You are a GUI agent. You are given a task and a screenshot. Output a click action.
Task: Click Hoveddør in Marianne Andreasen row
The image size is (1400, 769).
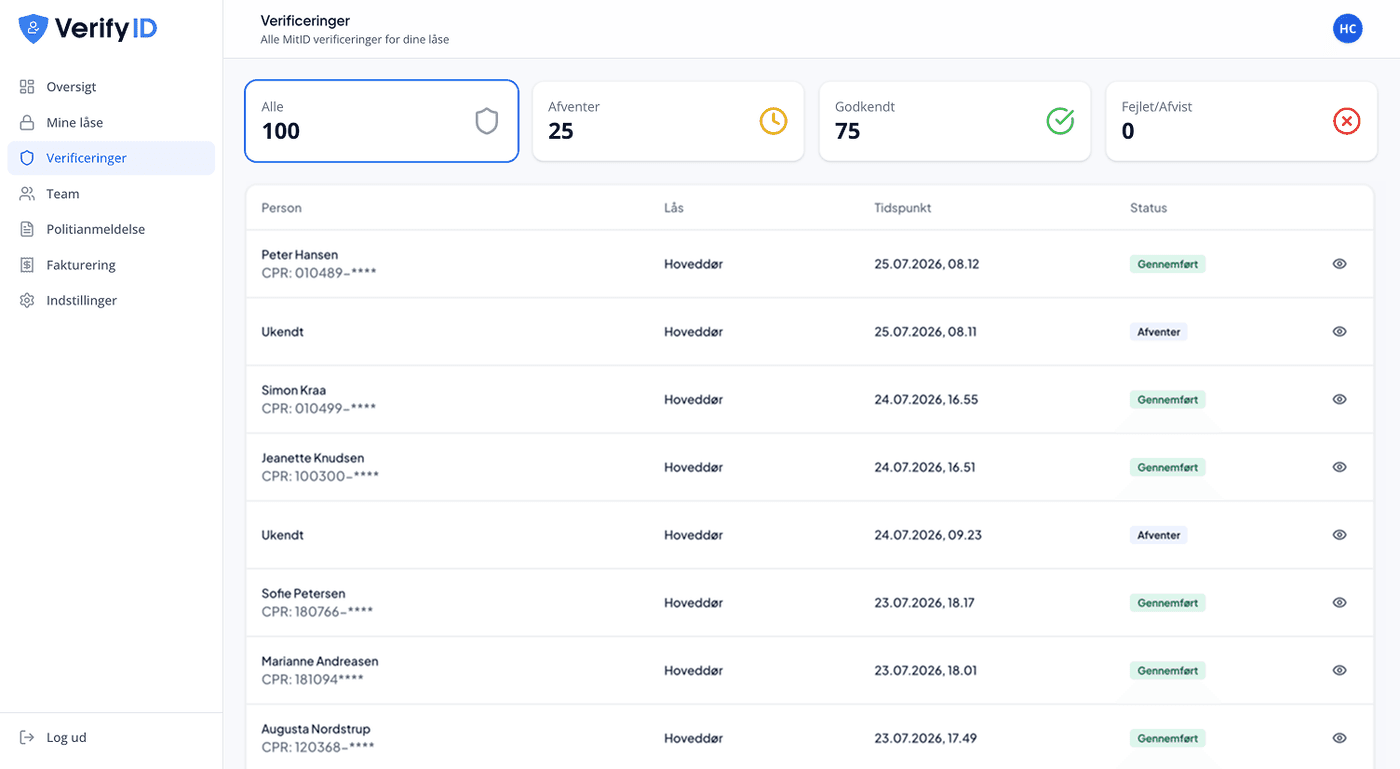click(x=693, y=670)
